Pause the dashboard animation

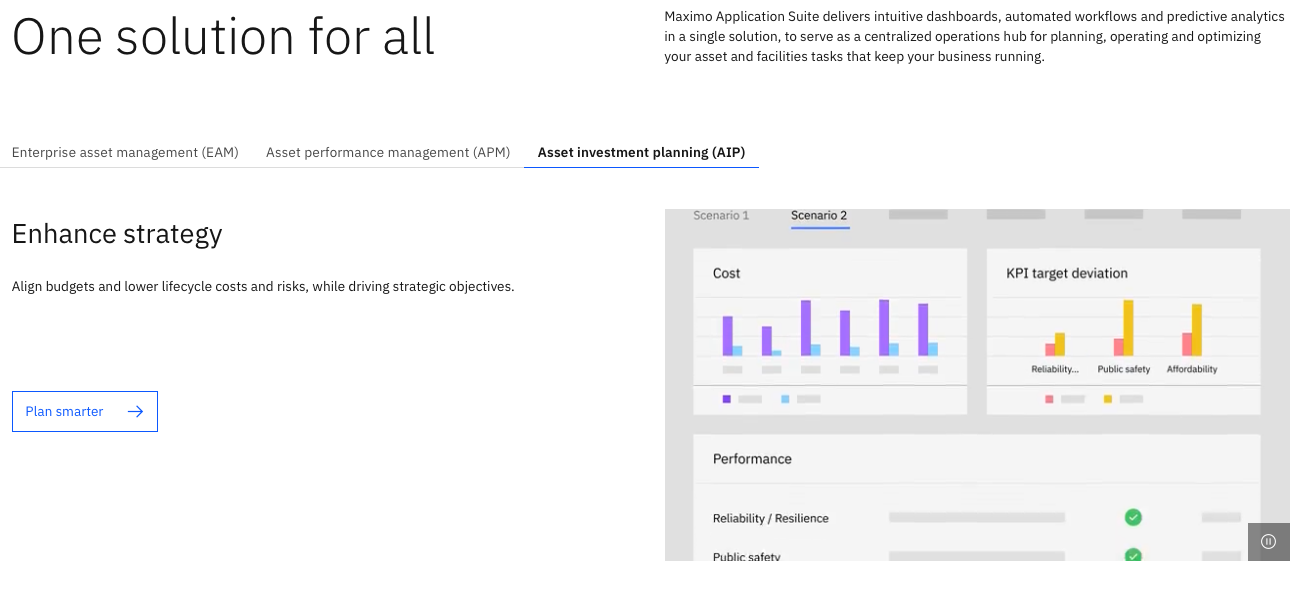[1268, 541]
